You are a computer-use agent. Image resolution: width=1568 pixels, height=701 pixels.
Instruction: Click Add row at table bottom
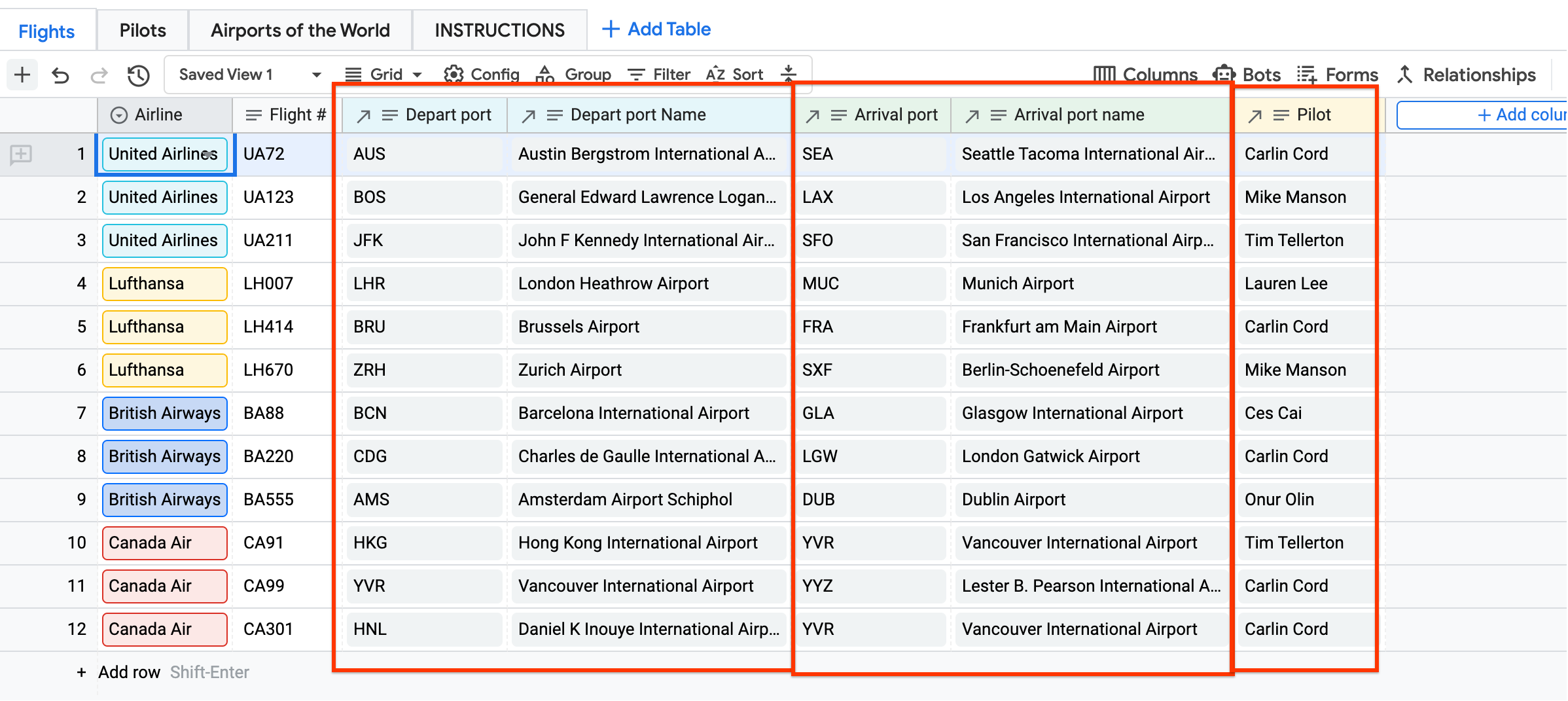coord(129,672)
